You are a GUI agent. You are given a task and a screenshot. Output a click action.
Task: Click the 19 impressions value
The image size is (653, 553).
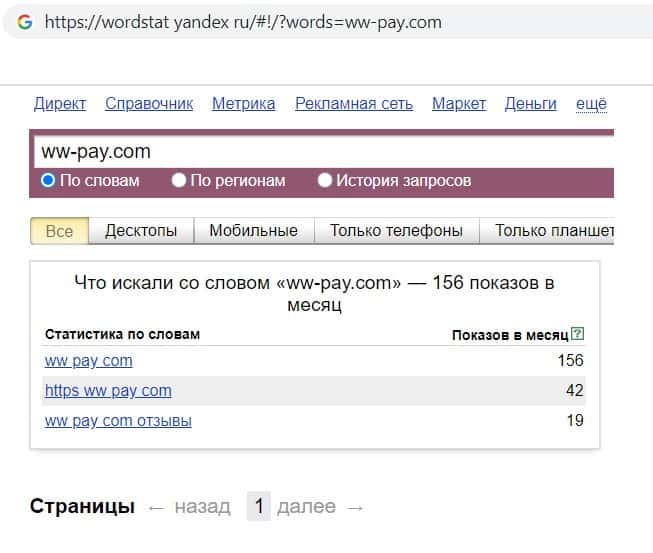tap(575, 420)
